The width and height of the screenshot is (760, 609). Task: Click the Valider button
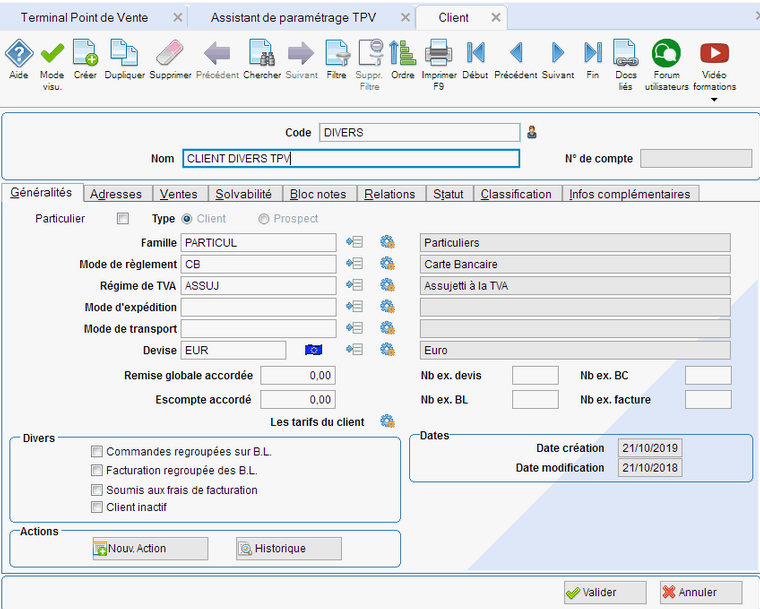coord(605,592)
